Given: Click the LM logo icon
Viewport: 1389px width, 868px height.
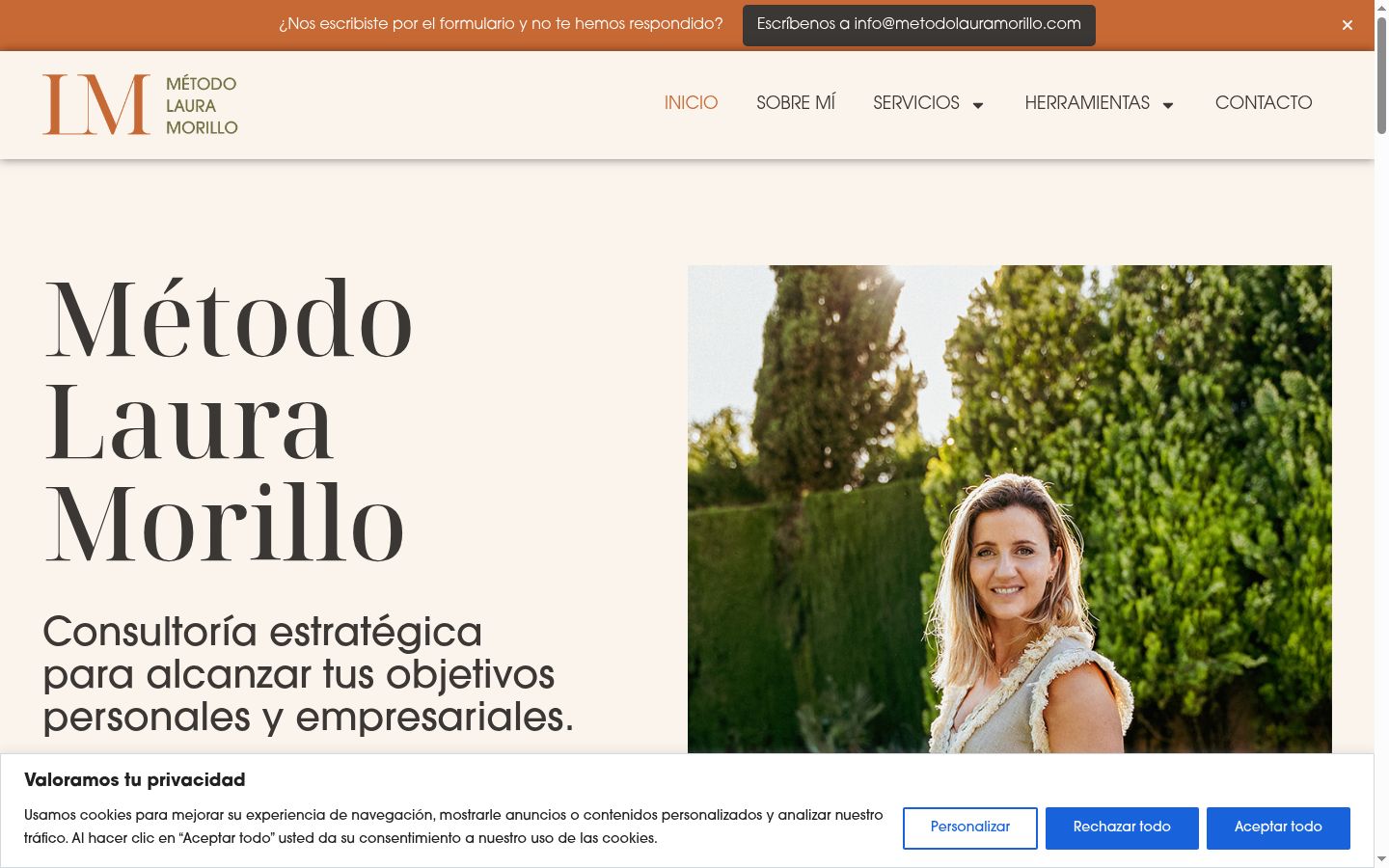Looking at the screenshot, I should pyautogui.click(x=96, y=104).
